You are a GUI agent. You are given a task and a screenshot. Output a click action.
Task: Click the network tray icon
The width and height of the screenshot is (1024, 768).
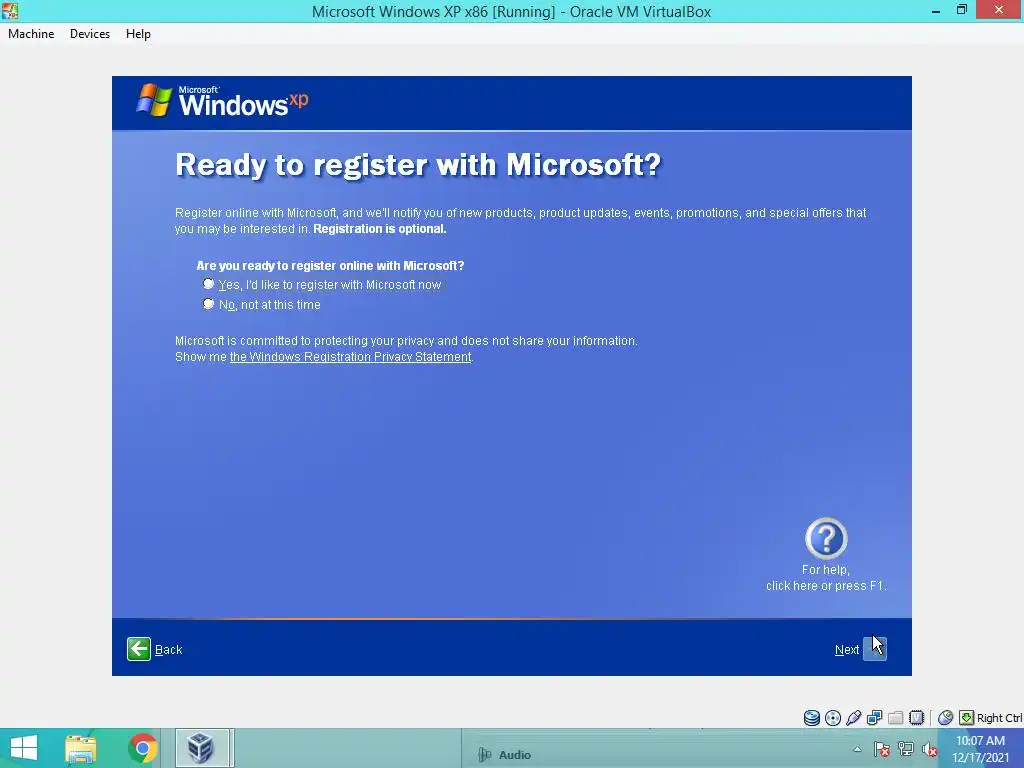point(906,749)
